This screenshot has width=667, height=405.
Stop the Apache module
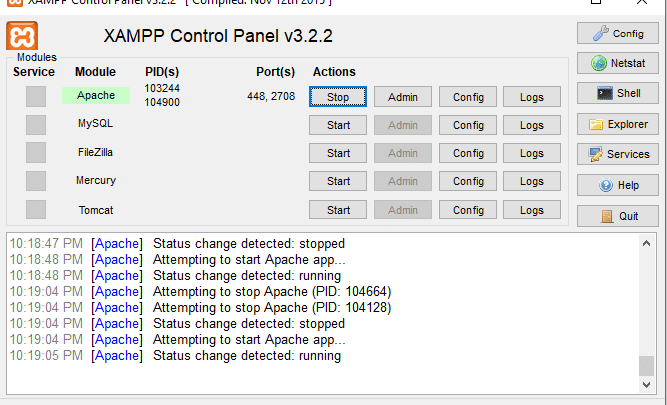(338, 97)
